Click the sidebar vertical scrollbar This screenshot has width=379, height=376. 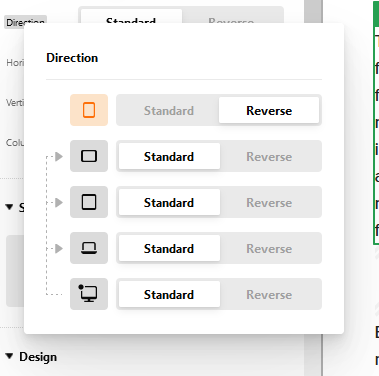312,11
